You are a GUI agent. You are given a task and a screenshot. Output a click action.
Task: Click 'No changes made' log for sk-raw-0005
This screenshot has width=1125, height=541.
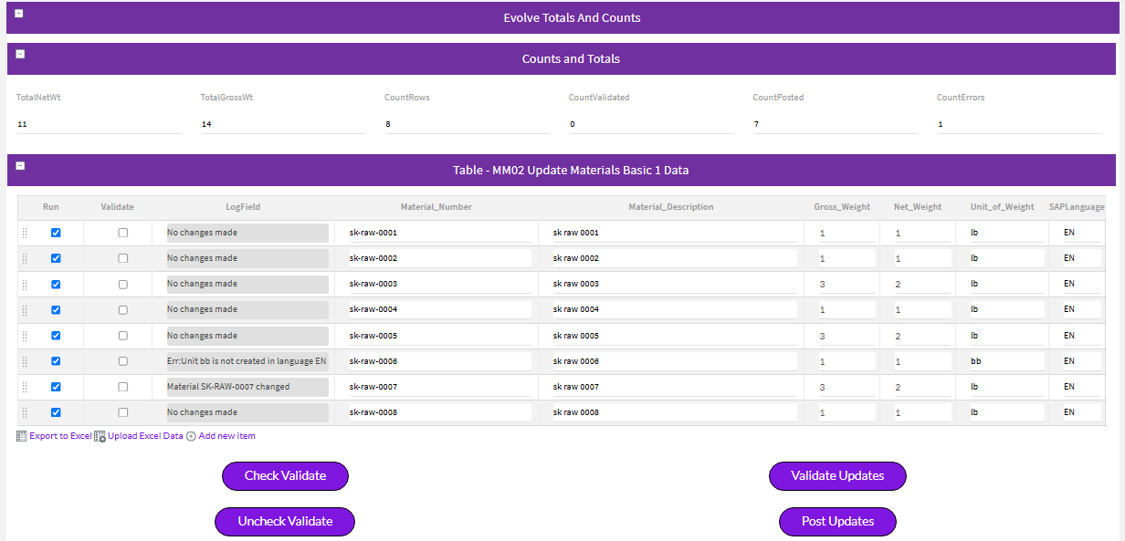pyautogui.click(x=248, y=336)
